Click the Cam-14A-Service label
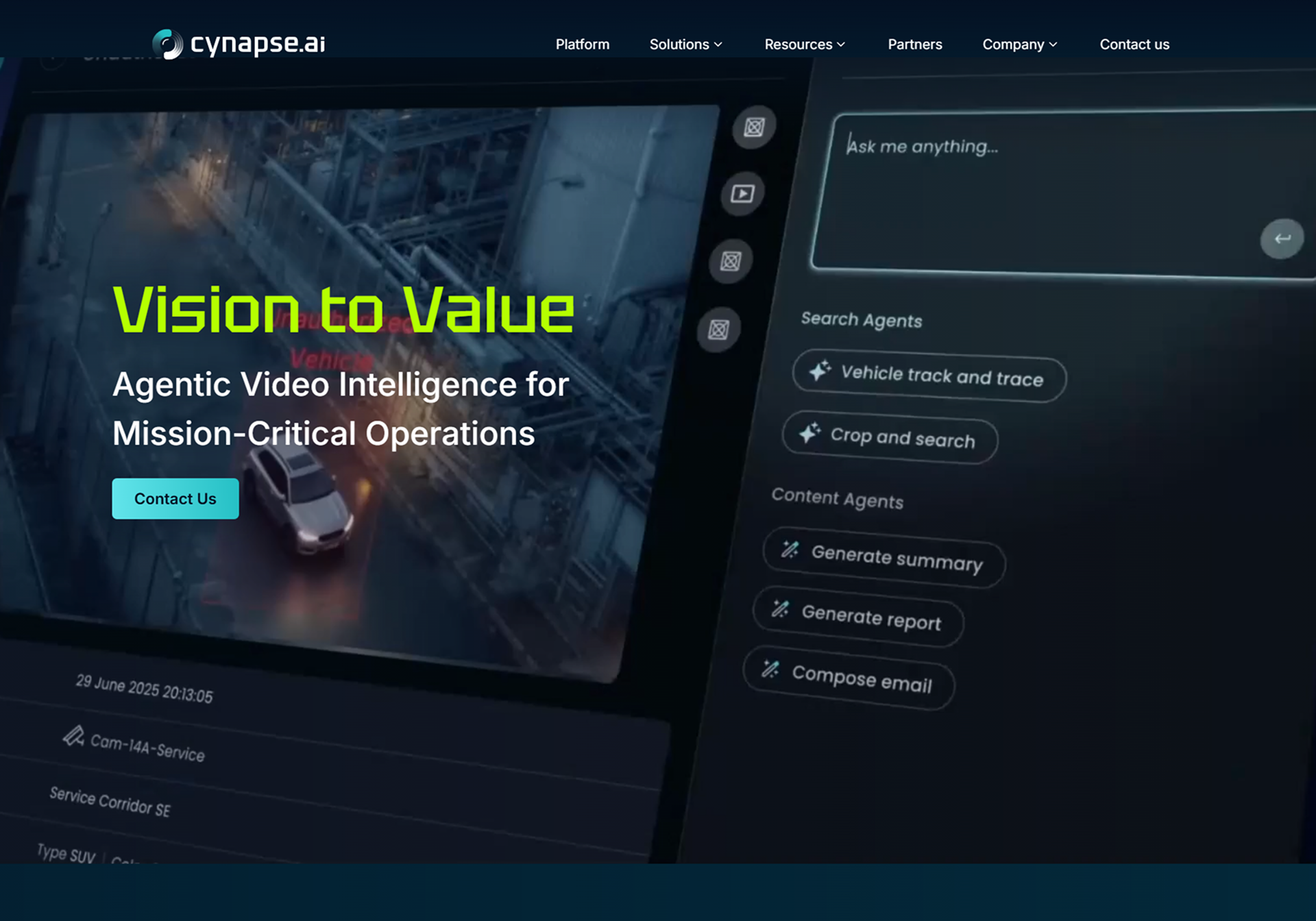 pyautogui.click(x=147, y=748)
